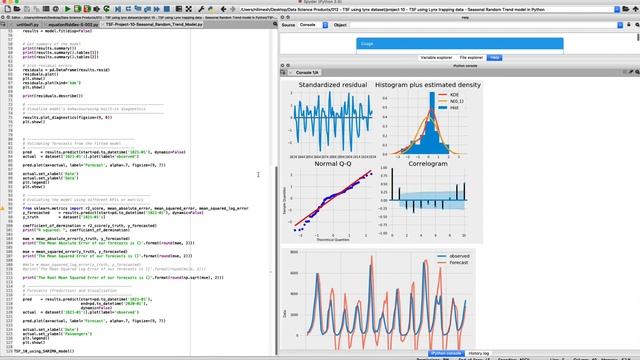Toggle fullscreen mode icon
The height and width of the screenshot is (360, 640).
click(189, 9)
